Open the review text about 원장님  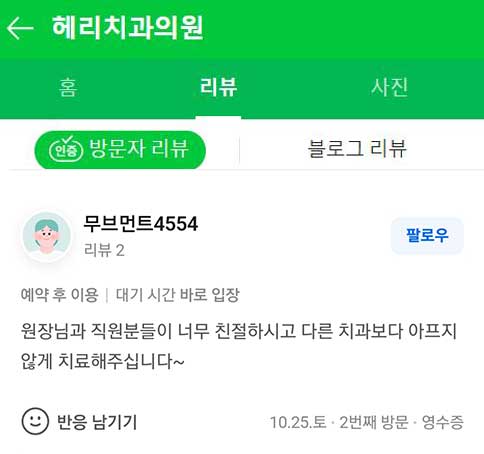[238, 346]
